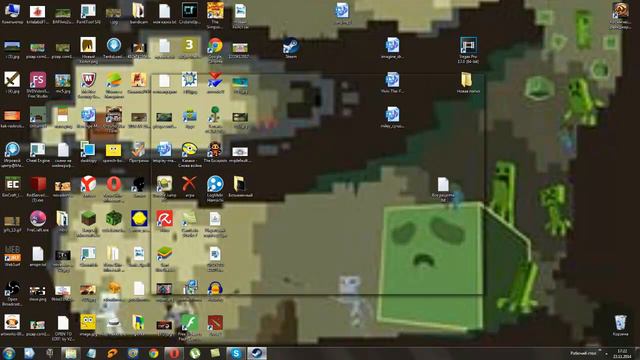Open Steam from the taskbar

257,353
